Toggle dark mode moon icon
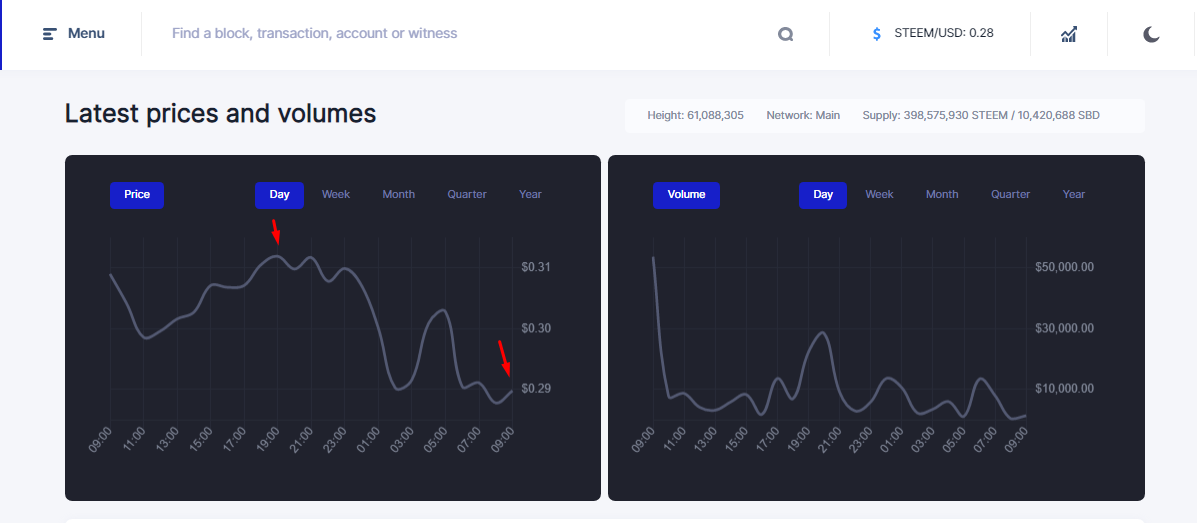Screen dimensions: 1197x523 click(x=1151, y=34)
